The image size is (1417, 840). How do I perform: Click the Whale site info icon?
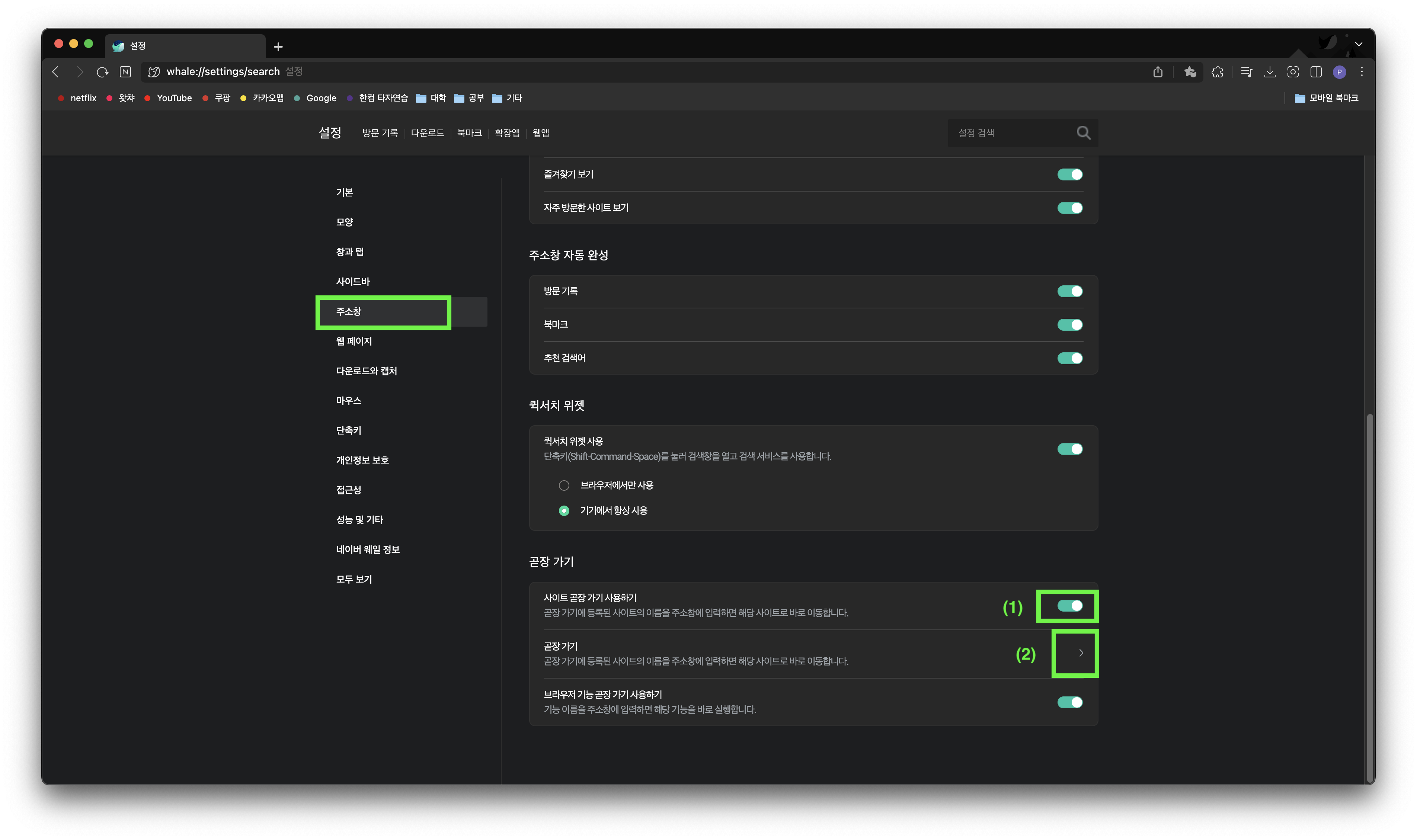coord(153,72)
